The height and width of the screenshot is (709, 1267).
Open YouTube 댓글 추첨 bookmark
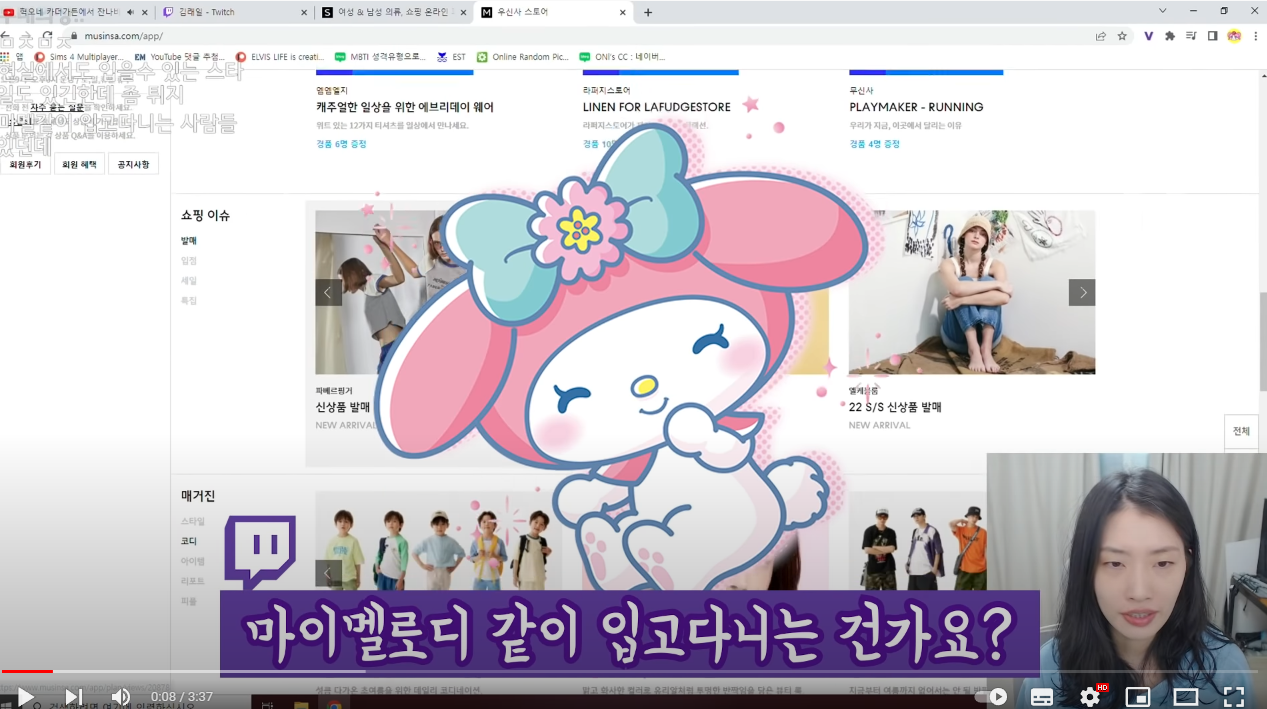pyautogui.click(x=180, y=57)
